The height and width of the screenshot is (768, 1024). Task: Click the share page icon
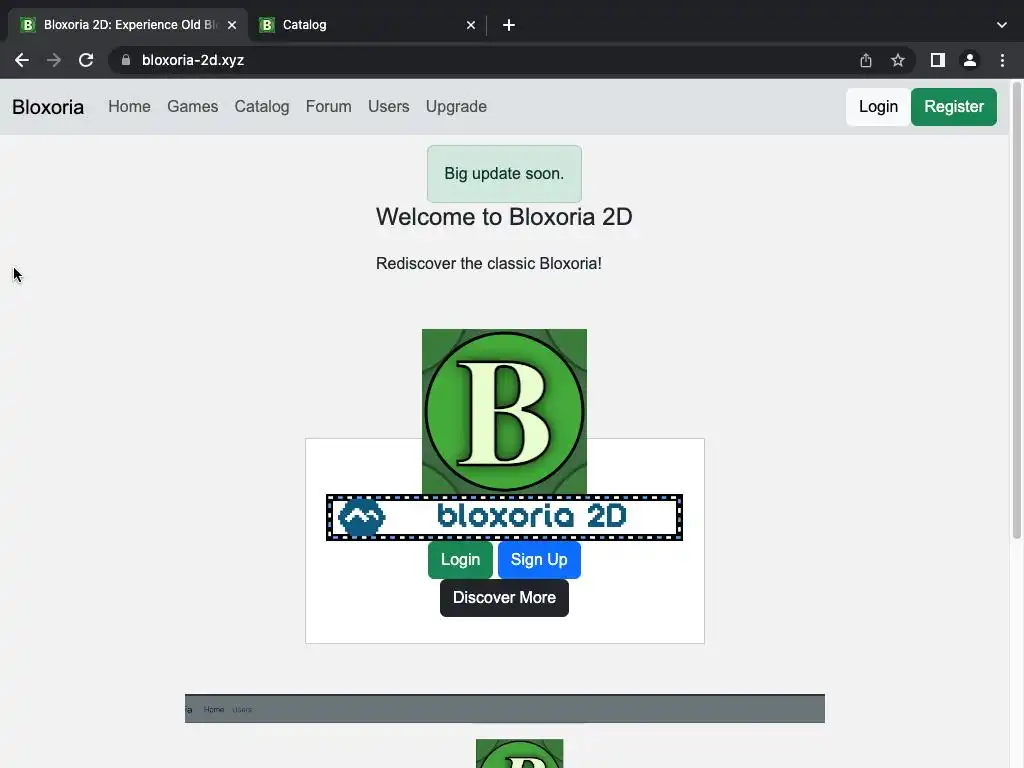tap(866, 60)
